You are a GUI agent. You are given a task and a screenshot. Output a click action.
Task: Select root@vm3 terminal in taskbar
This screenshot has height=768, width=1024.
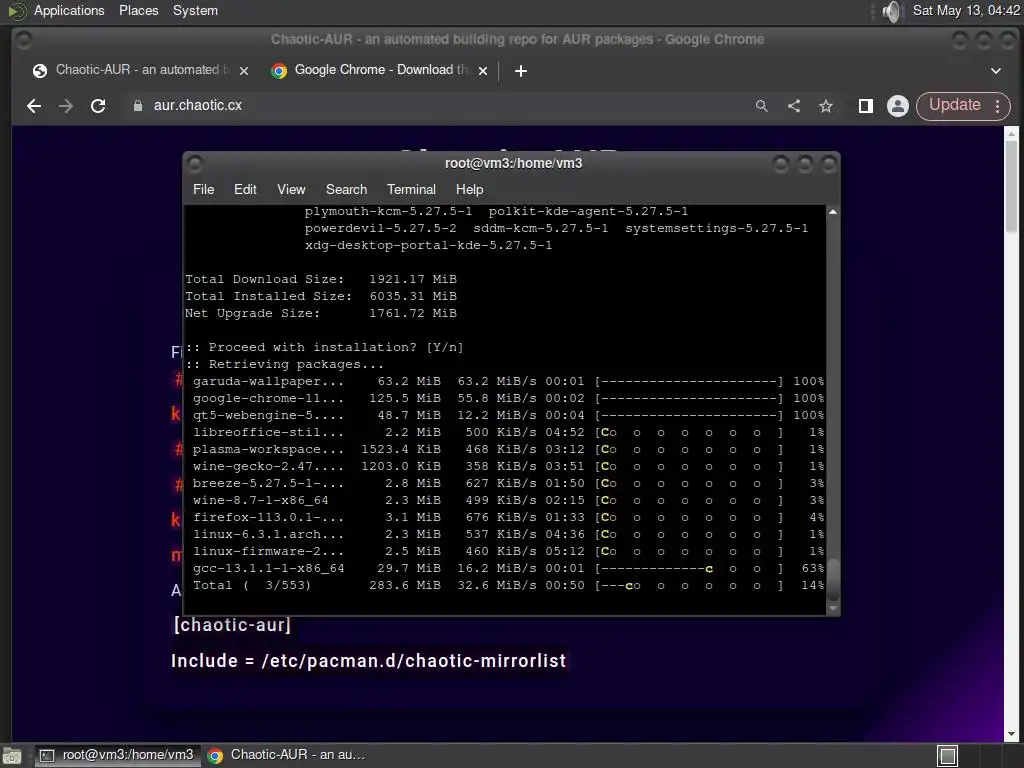point(116,755)
